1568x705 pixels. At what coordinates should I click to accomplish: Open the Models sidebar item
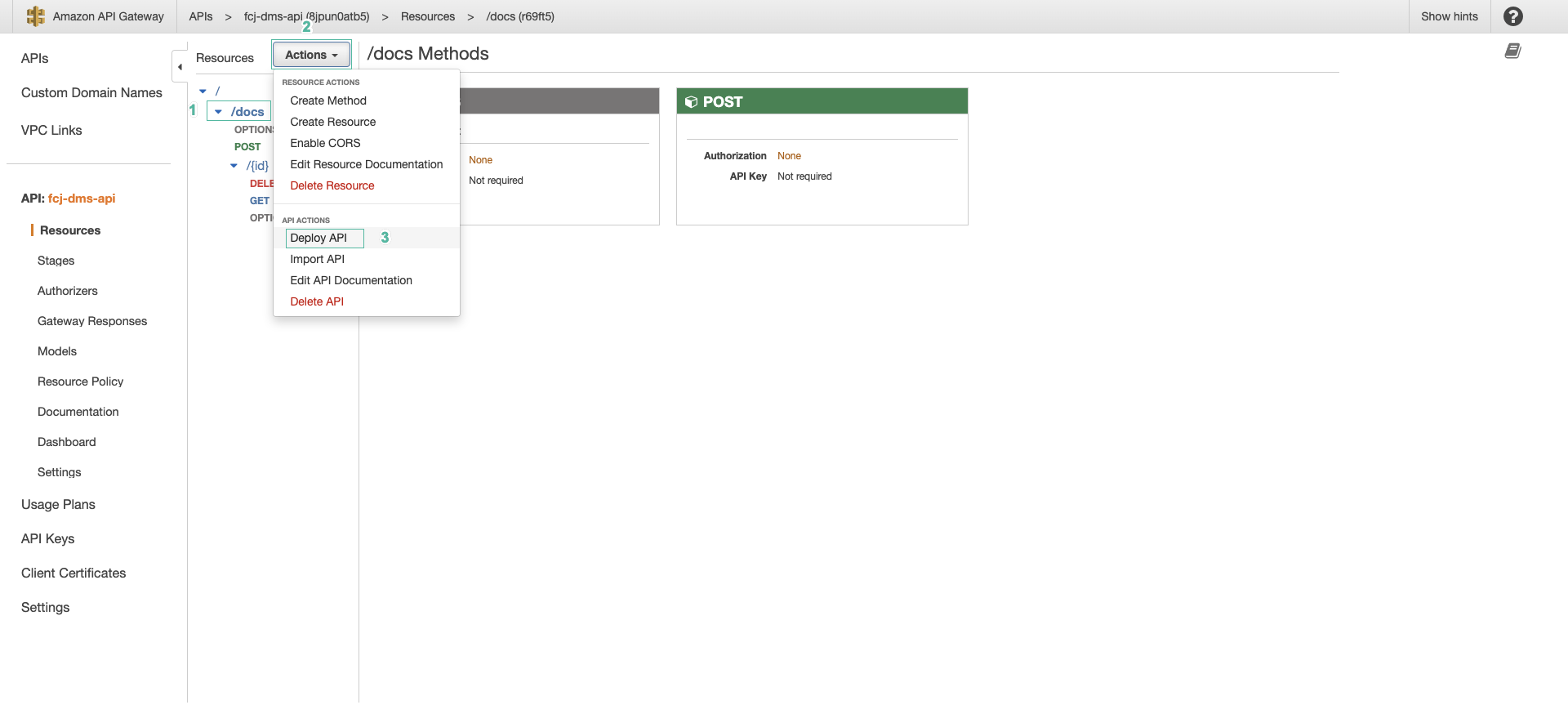[x=57, y=351]
